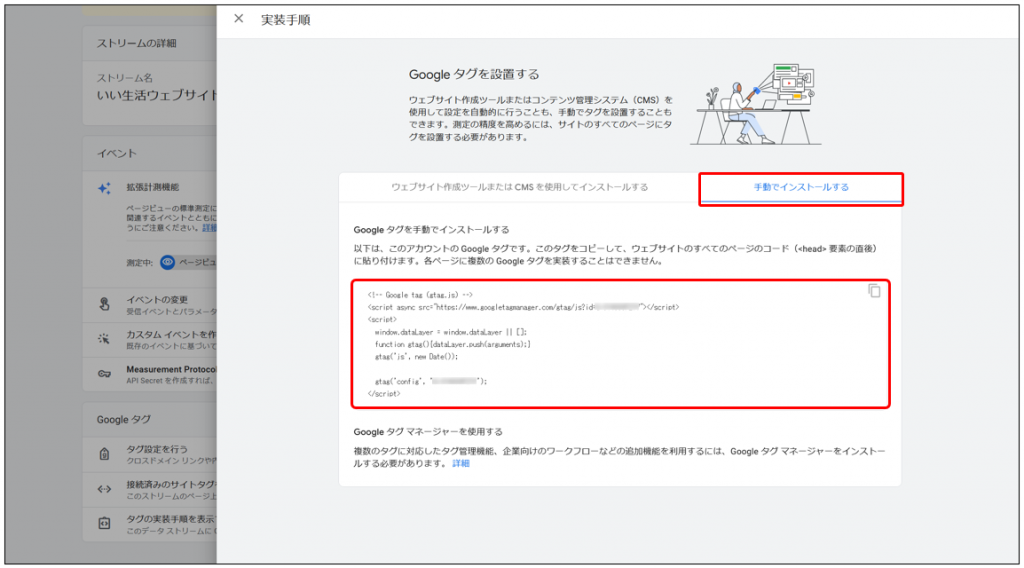This screenshot has width=1024, height=568.
Task: Click the 拡張計測機能 sparkle icon
Action: point(104,190)
